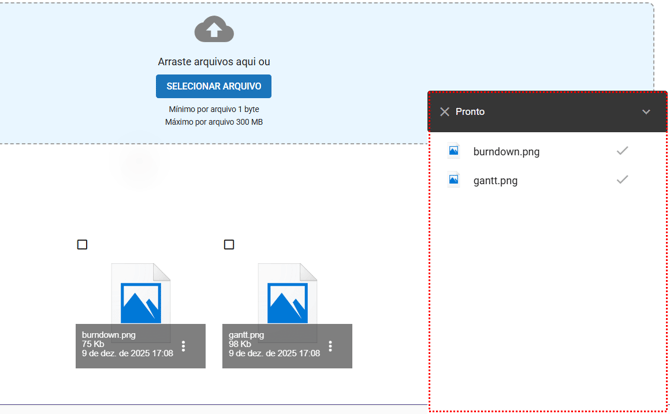Open three-dot options menu for burndown.png

tap(184, 346)
